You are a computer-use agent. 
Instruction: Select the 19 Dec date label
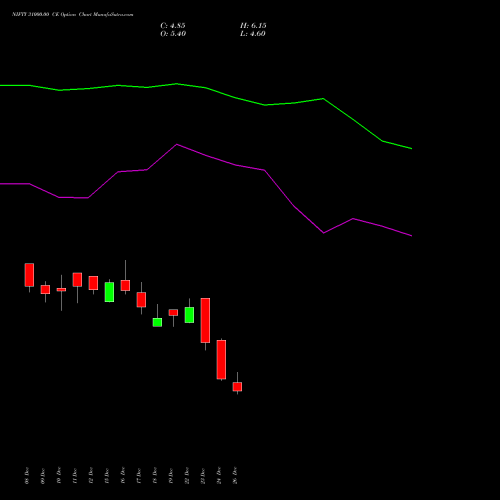(171, 476)
